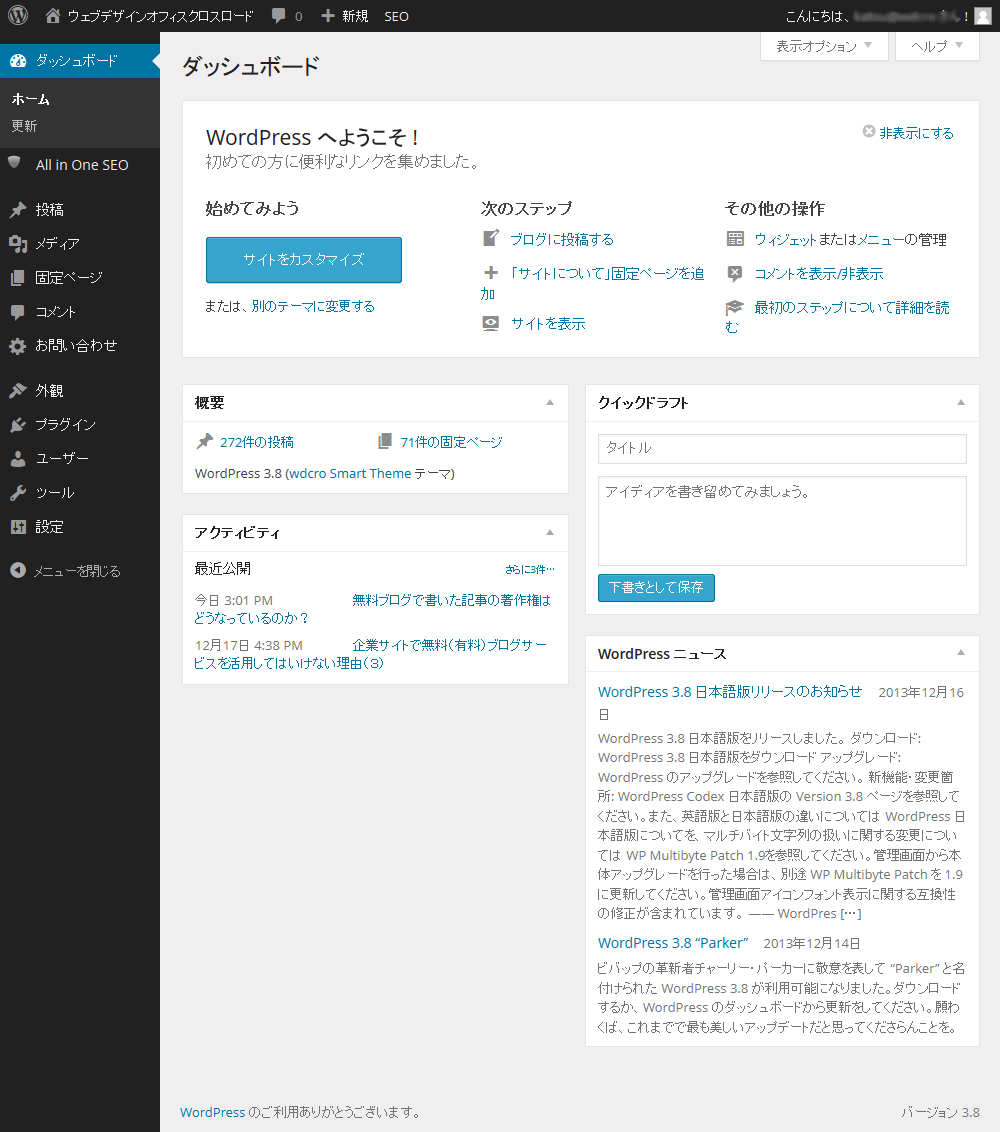1000x1132 pixels.
Task: Click the dashboard gauge icon in sidebar
Action: (18, 61)
